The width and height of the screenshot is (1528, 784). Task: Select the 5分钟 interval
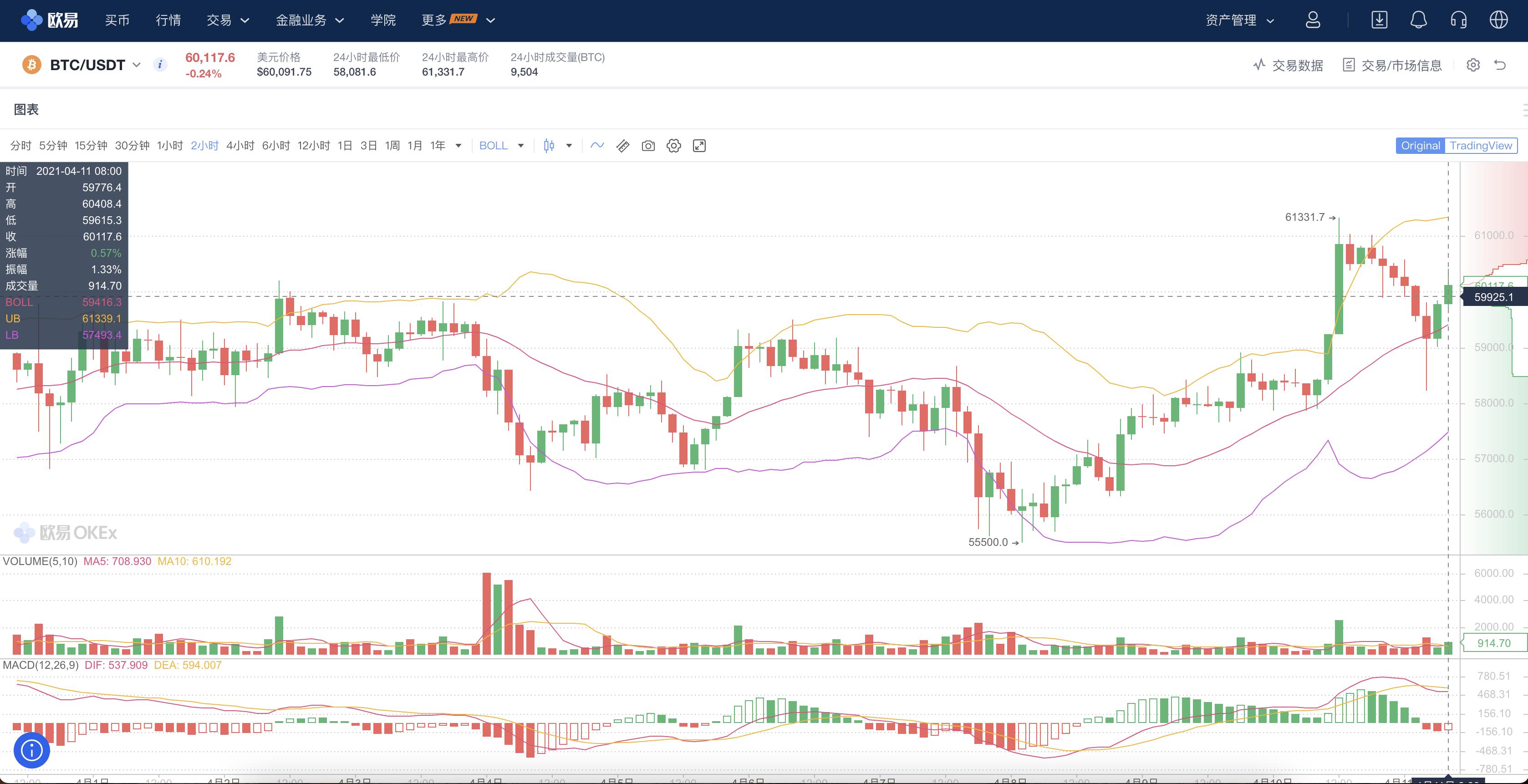pyautogui.click(x=53, y=146)
